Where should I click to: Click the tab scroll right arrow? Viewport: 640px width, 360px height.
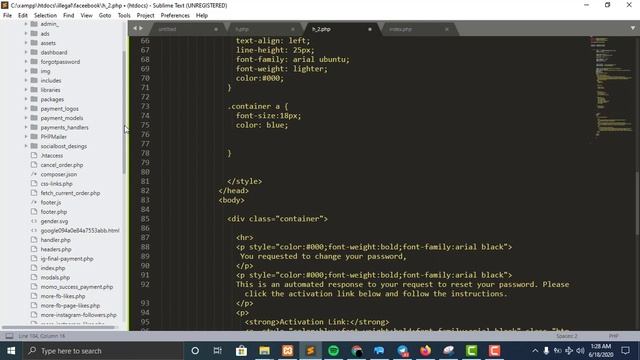(x=141, y=28)
